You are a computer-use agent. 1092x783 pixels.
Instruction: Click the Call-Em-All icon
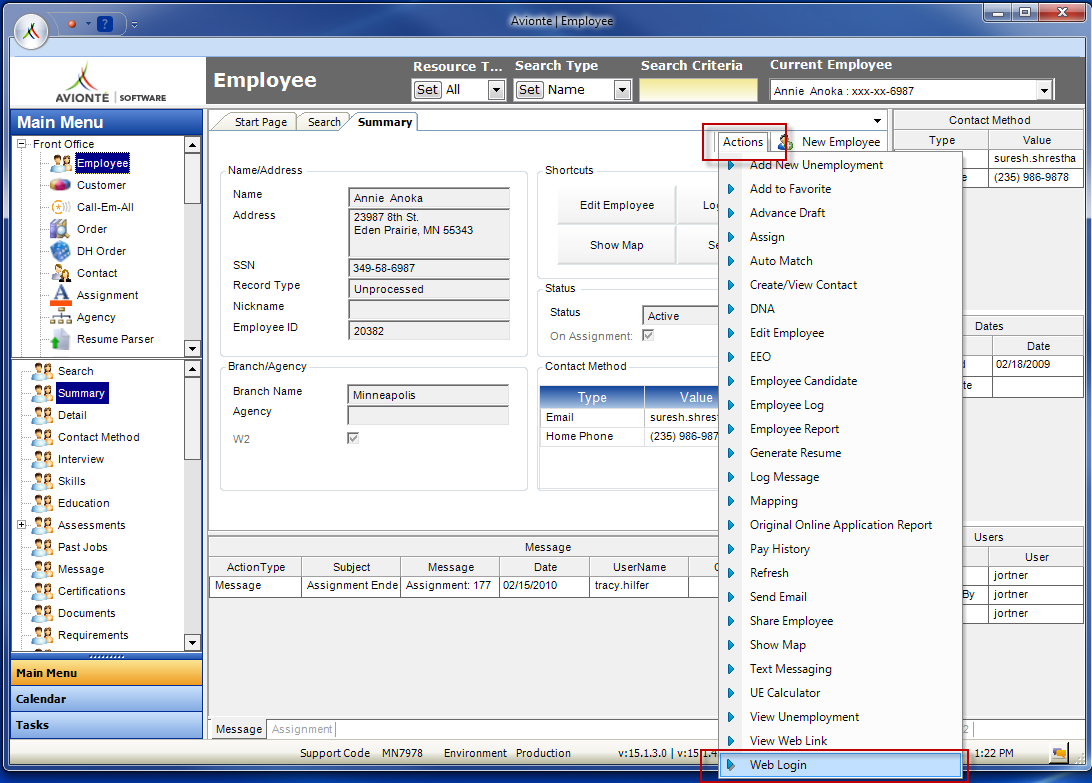click(60, 207)
